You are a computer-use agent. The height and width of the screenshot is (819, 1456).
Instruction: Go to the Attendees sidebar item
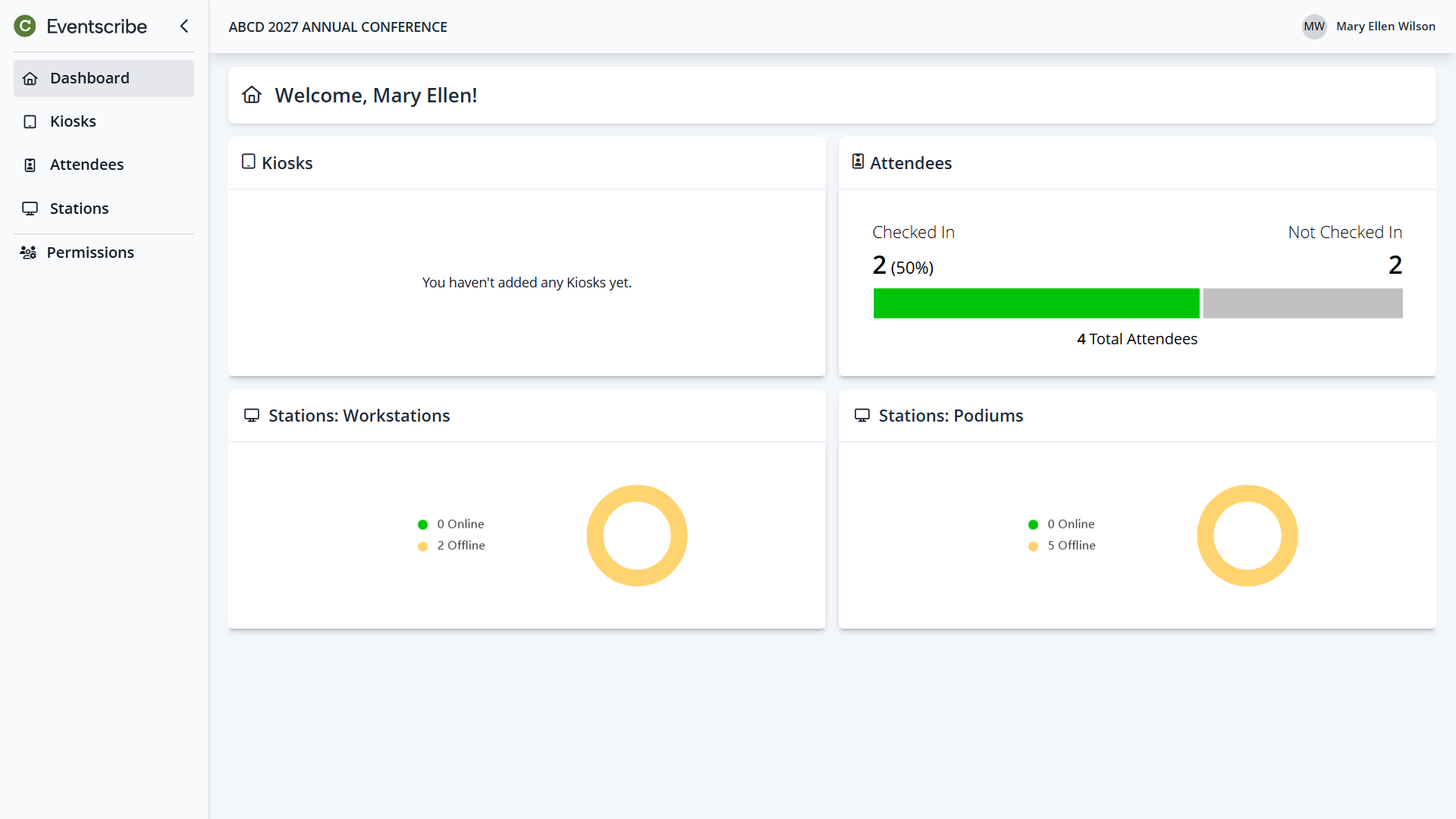point(86,165)
